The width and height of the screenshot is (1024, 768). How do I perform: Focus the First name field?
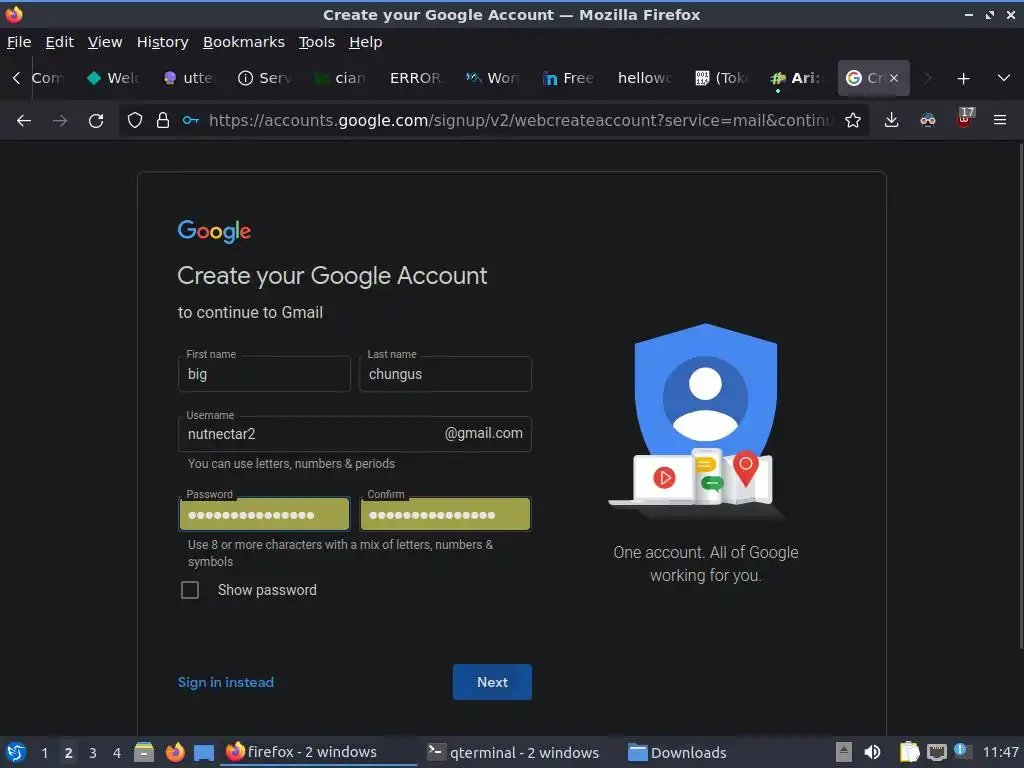coord(264,374)
